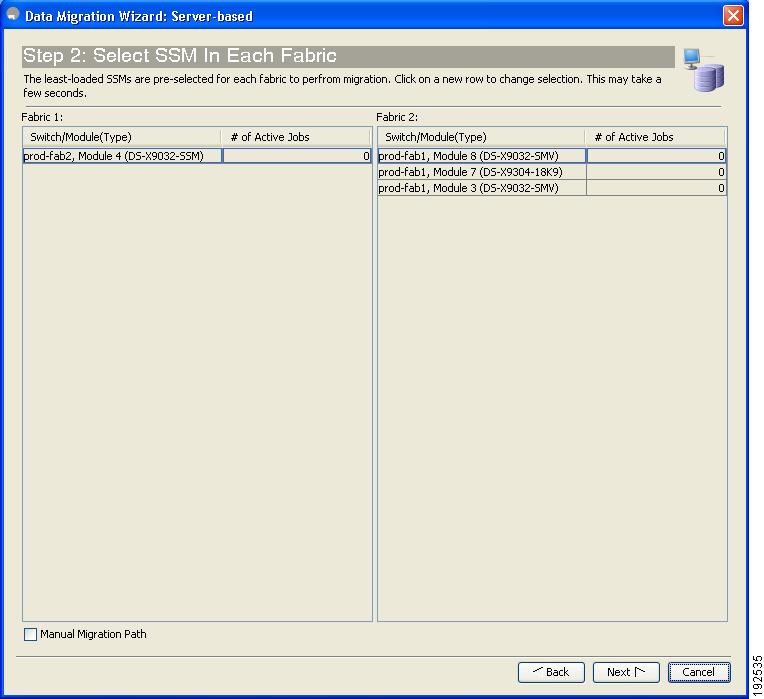
Task: Click Fabric 1 # of Active Jobs header
Action: click(296, 137)
